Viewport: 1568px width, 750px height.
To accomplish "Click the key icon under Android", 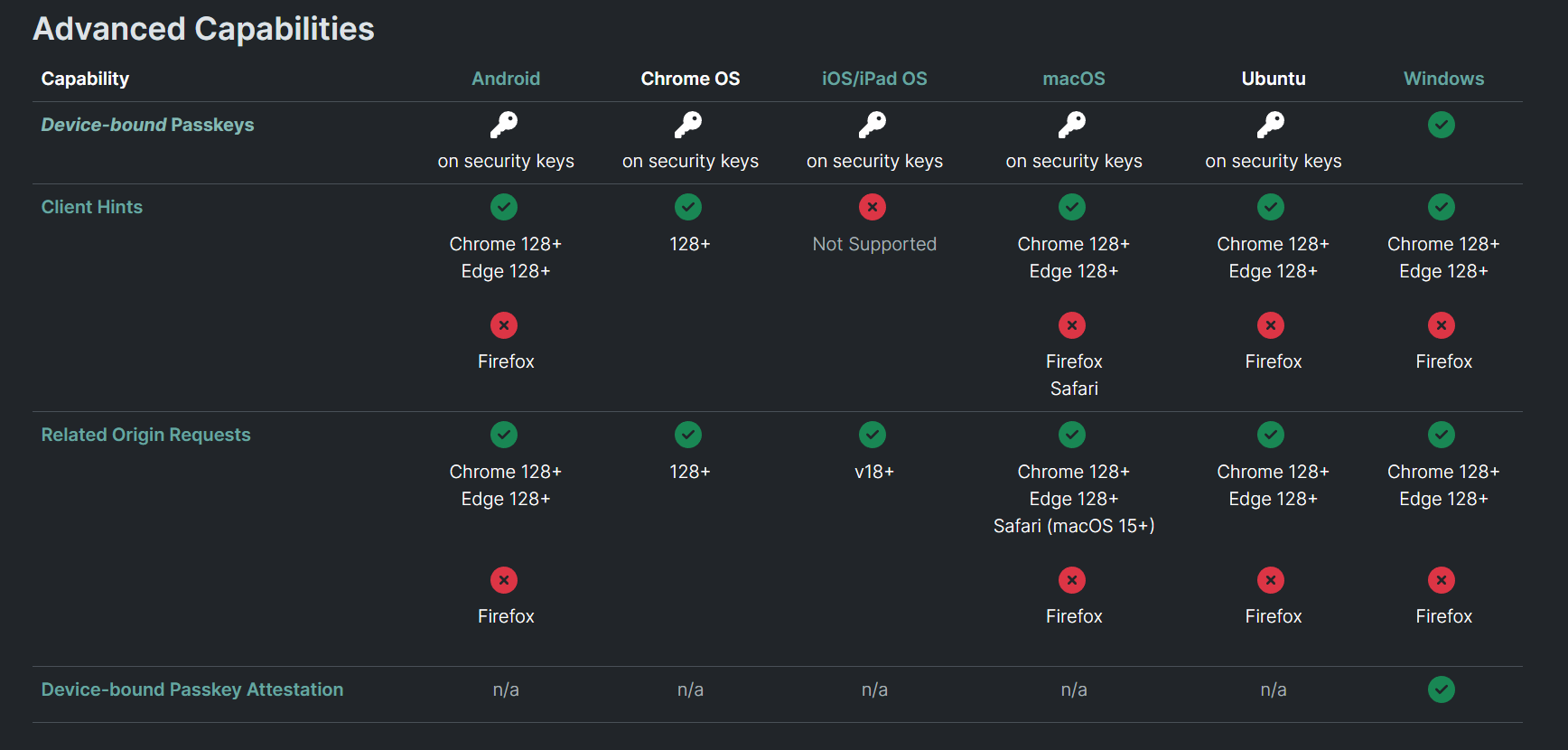I will pos(504,125).
